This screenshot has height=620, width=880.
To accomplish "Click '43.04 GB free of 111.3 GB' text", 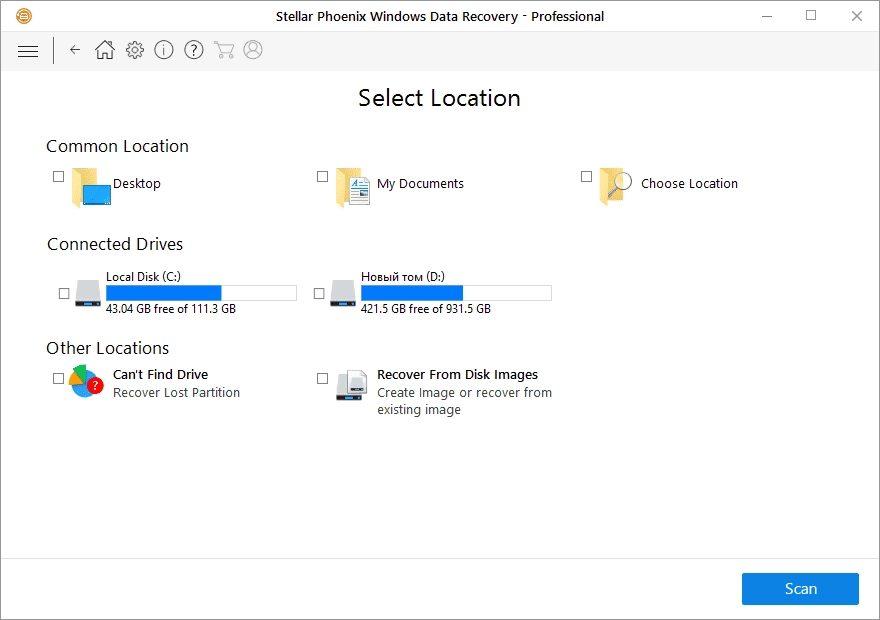I will pyautogui.click(x=171, y=309).
